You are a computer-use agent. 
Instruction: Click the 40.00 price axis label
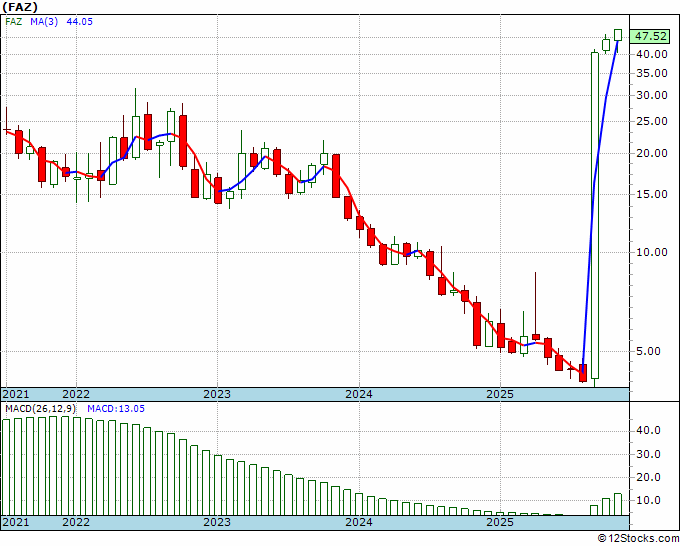click(651, 54)
